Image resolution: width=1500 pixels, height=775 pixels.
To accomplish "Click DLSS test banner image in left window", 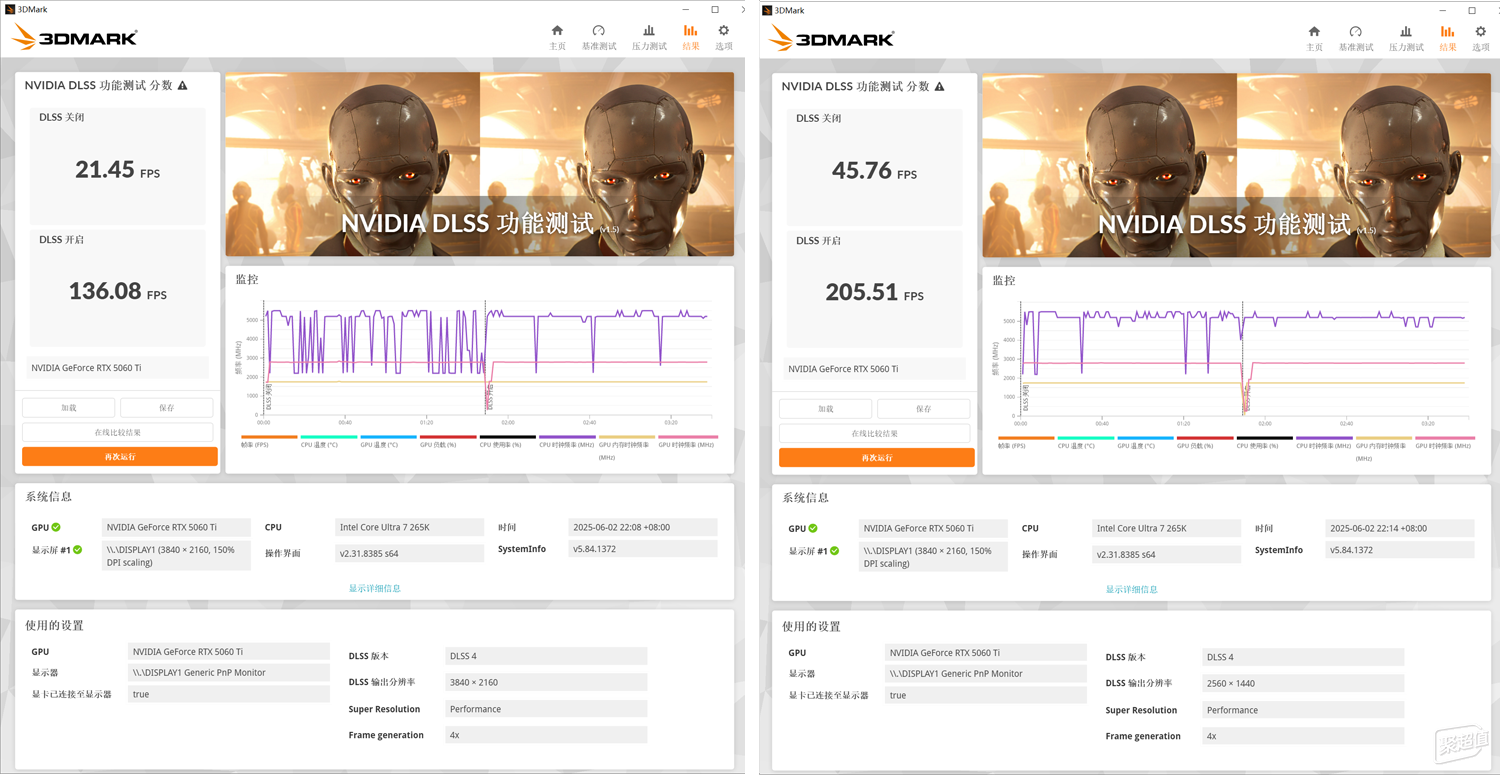I will tap(479, 164).
